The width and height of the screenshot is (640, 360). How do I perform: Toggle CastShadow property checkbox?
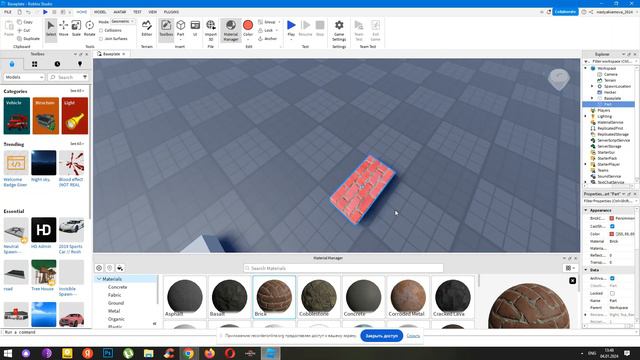612,226
